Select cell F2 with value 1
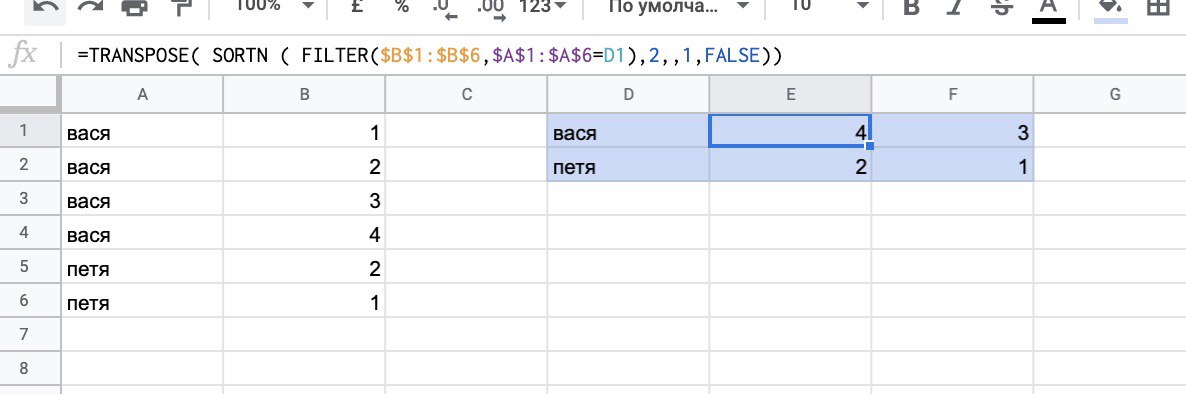This screenshot has height=394, width=1186. (952, 164)
